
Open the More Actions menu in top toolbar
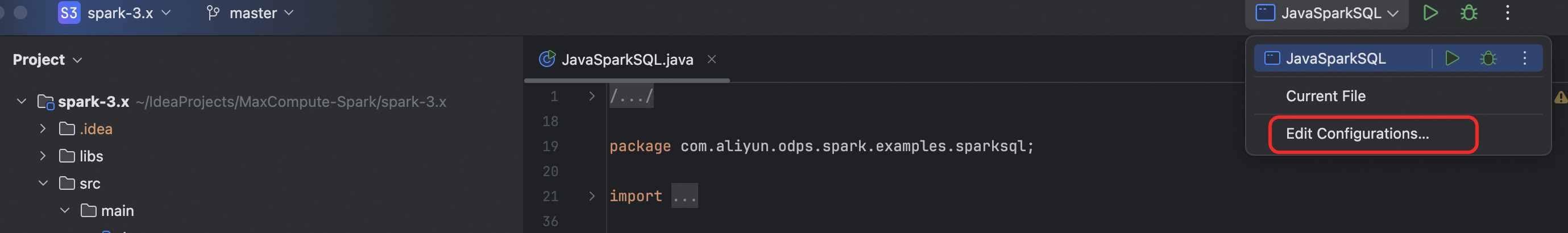1508,13
